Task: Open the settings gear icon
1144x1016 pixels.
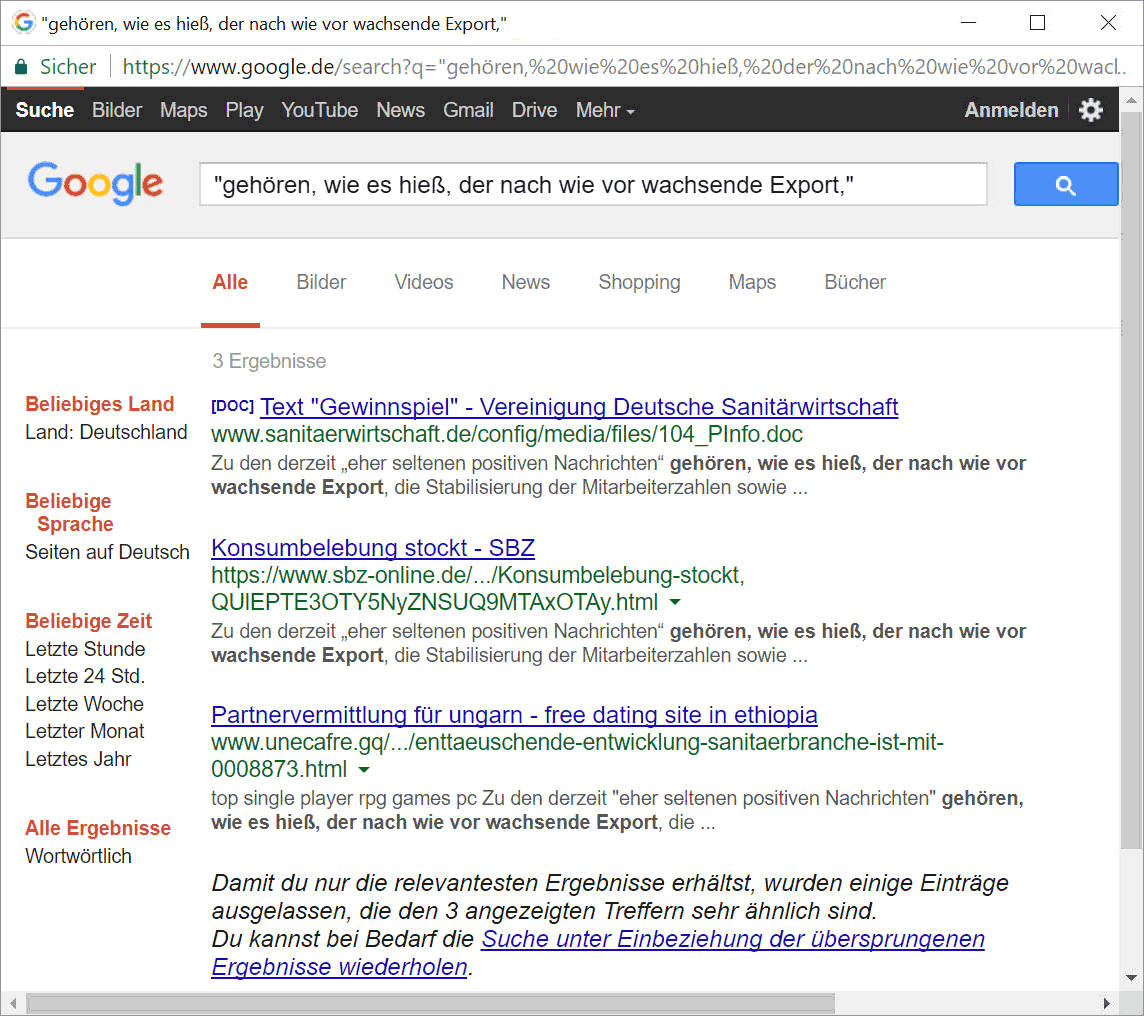Action: [1091, 110]
